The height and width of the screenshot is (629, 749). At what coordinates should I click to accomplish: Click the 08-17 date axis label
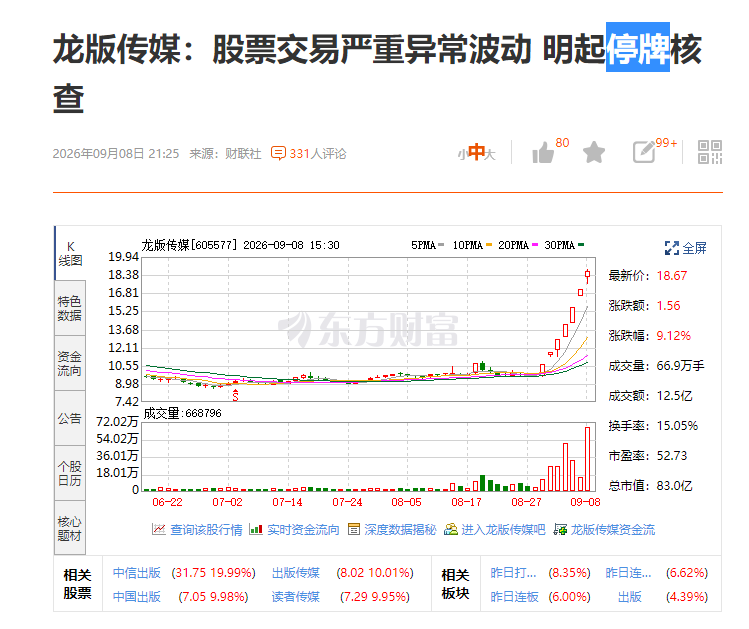(466, 502)
